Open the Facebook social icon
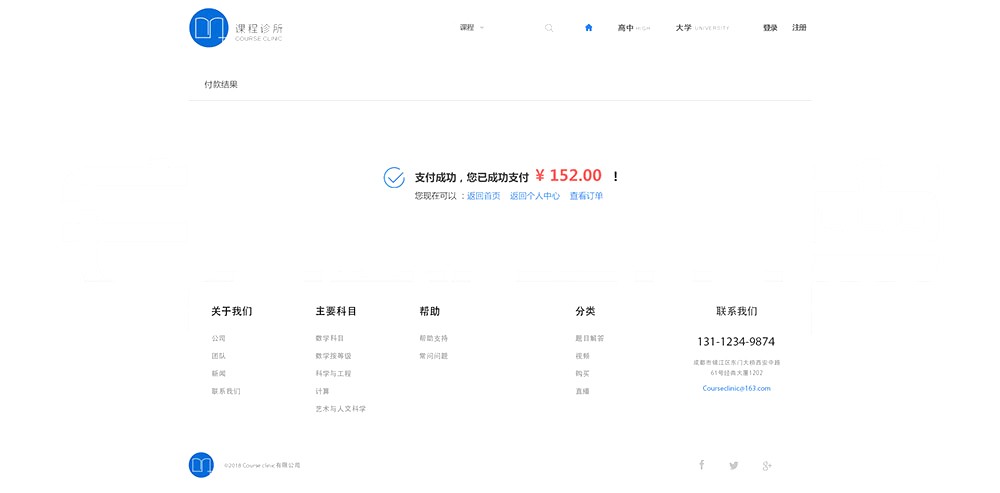Image resolution: width=1000 pixels, height=493 pixels. [701, 465]
